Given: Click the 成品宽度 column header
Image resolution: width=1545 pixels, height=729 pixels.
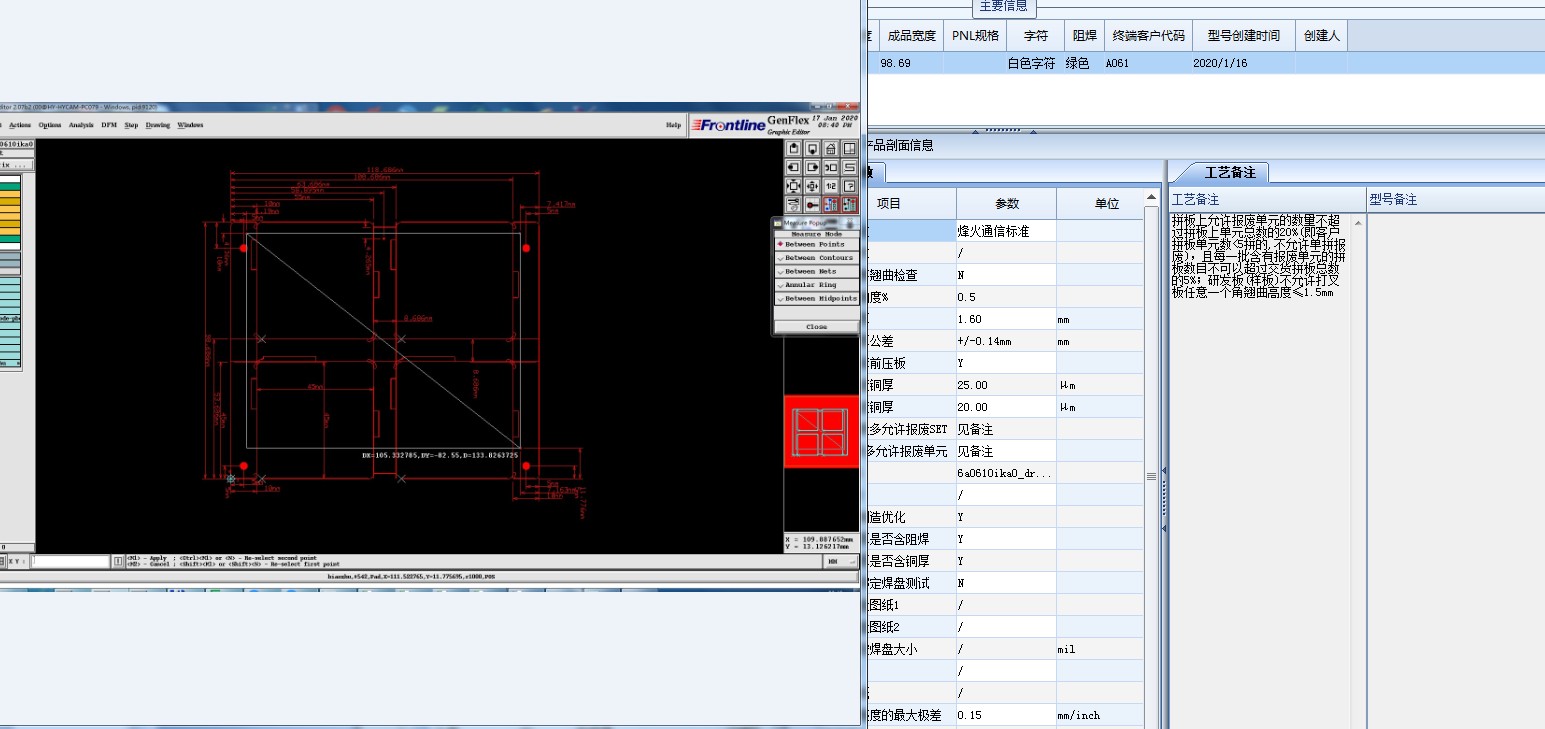Looking at the screenshot, I should pos(912,36).
